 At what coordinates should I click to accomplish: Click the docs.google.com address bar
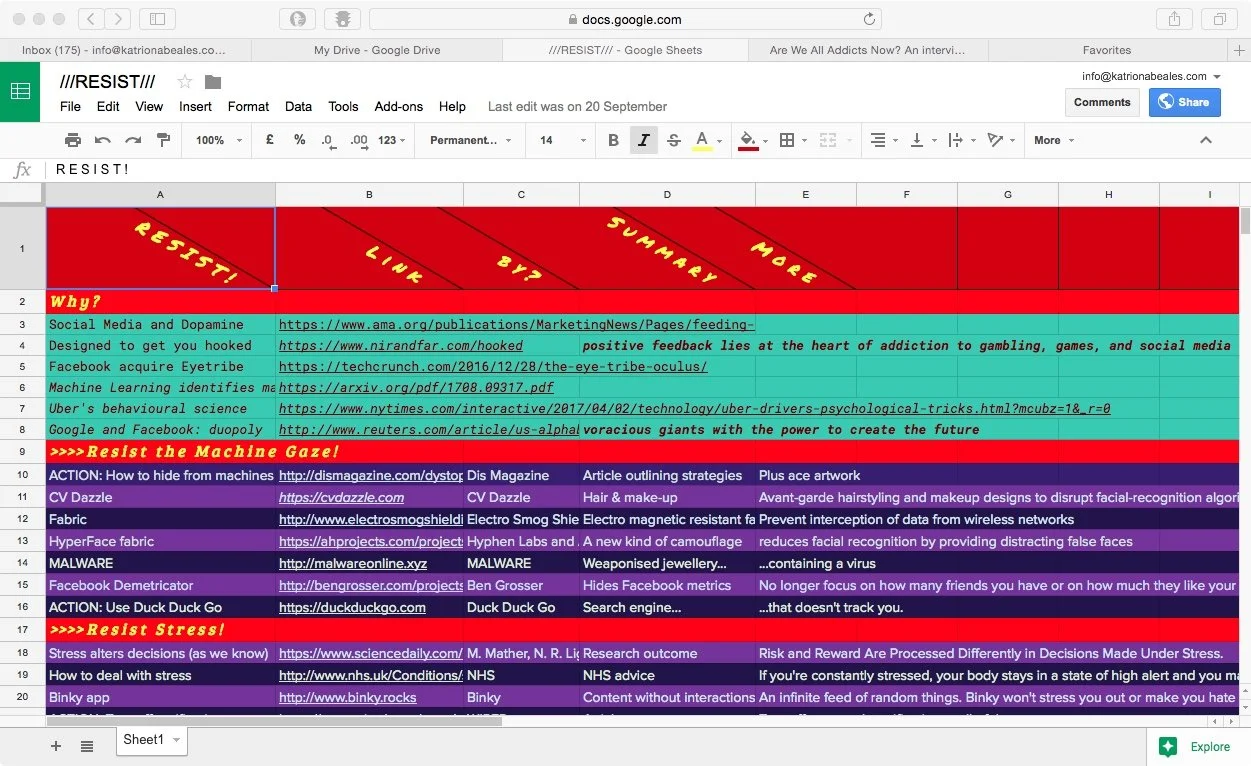[x=625, y=19]
